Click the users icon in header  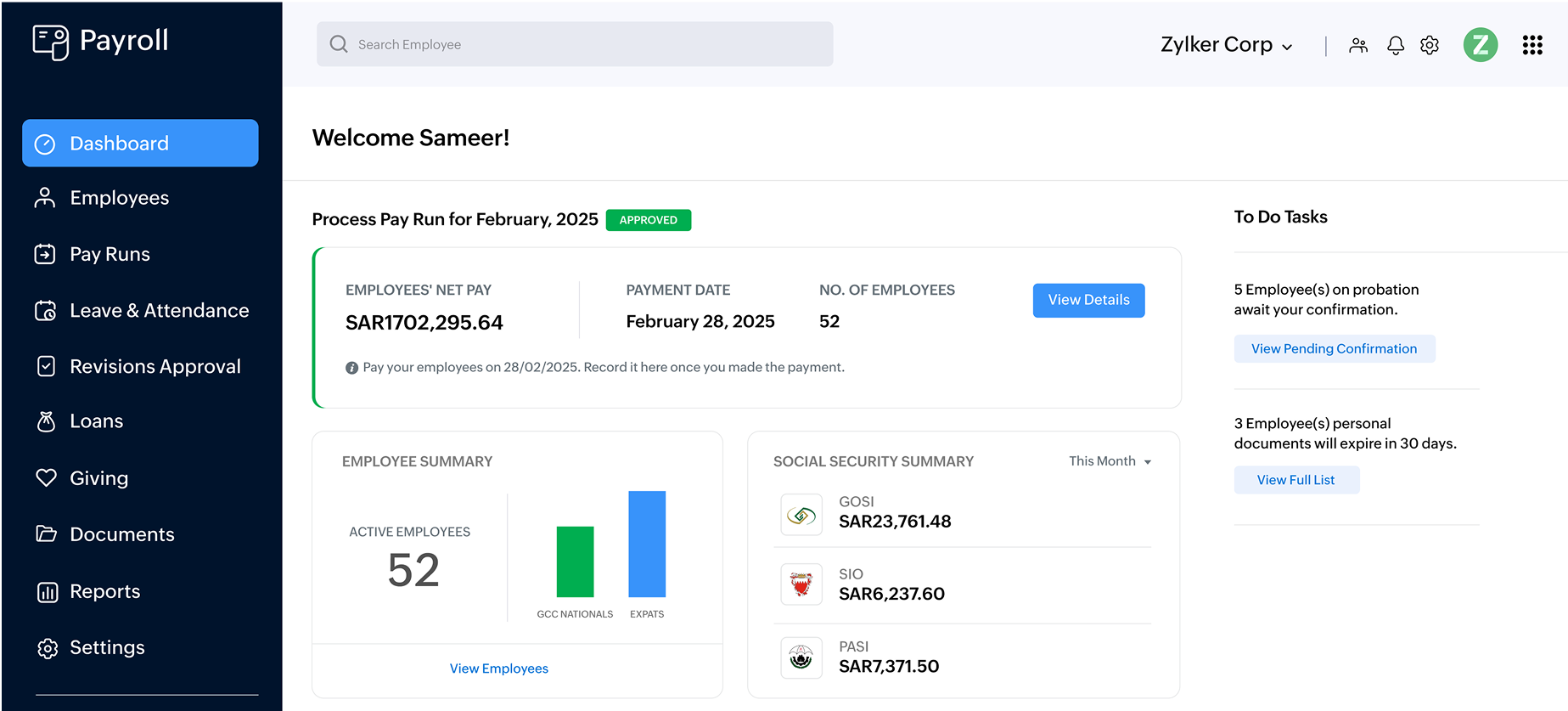(x=1358, y=45)
